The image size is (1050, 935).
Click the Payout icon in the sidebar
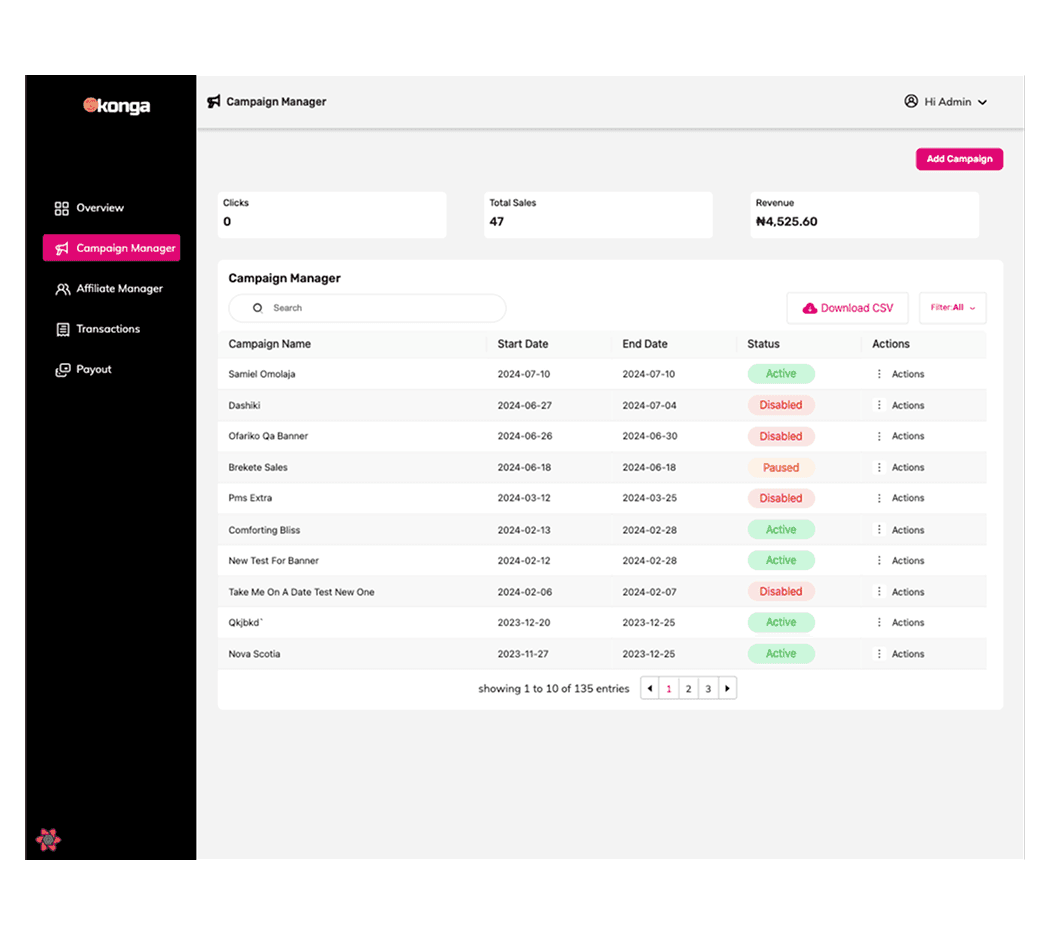point(62,370)
